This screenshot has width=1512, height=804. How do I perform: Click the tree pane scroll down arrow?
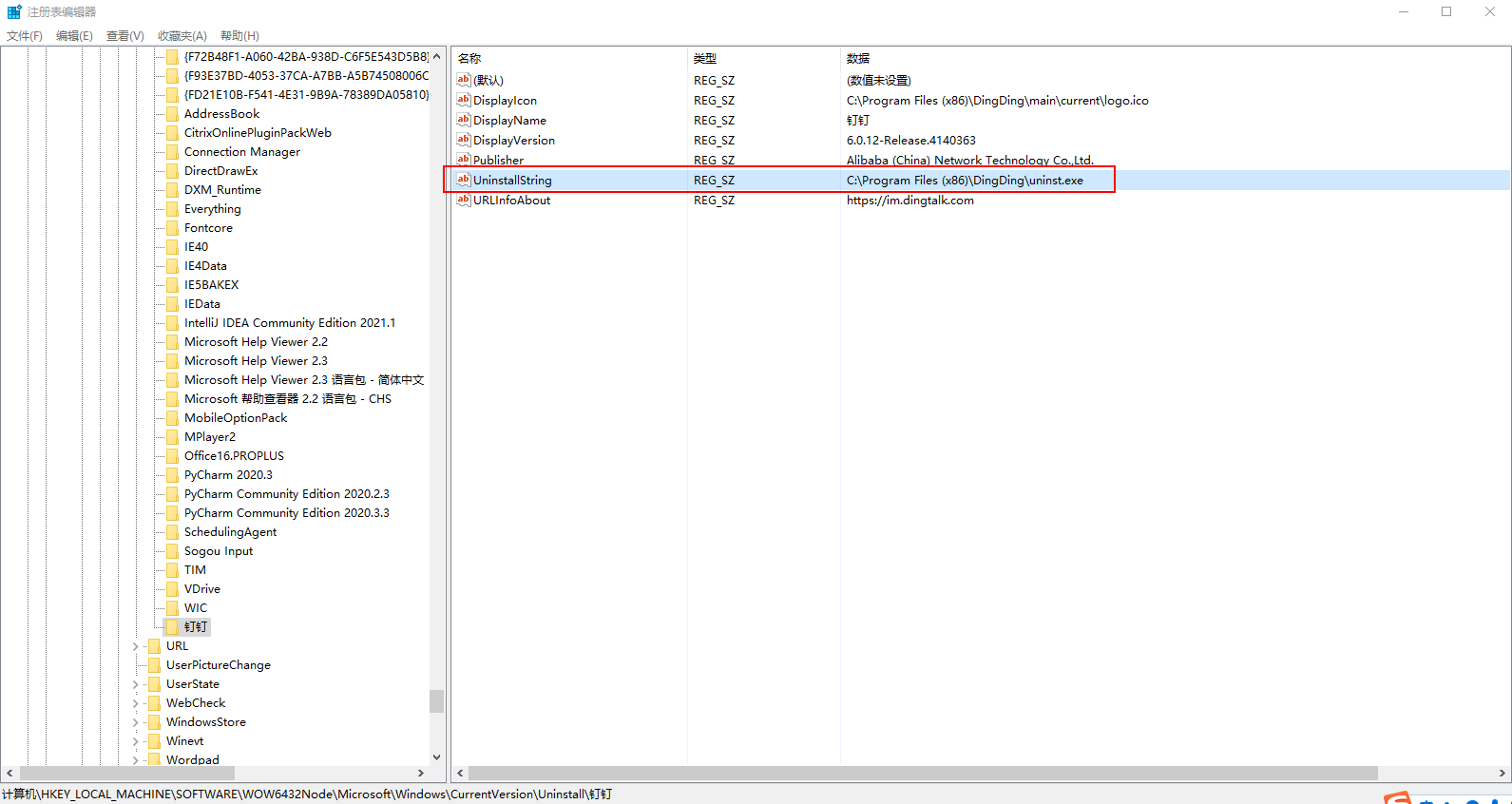click(x=436, y=757)
